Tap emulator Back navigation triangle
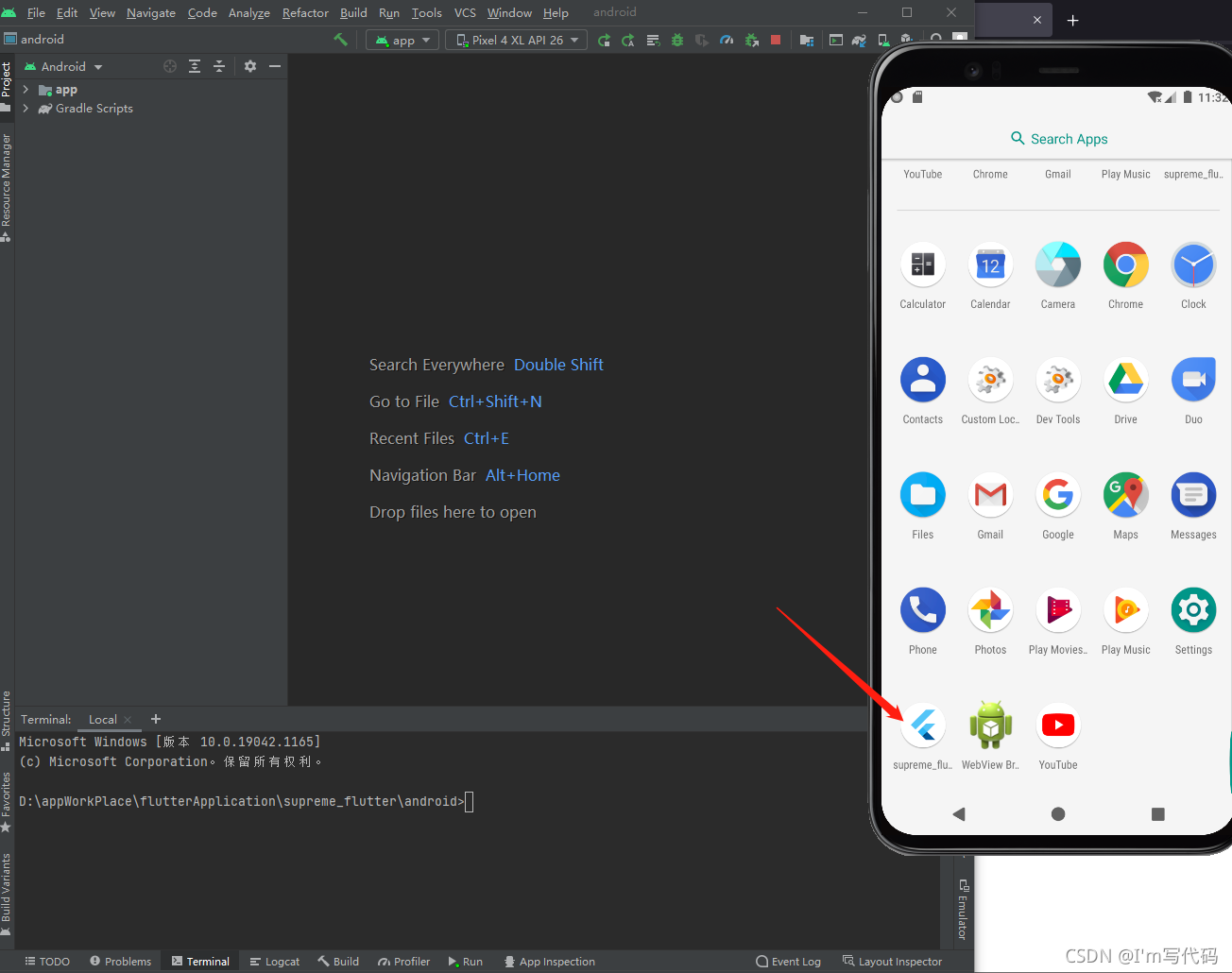 959,813
